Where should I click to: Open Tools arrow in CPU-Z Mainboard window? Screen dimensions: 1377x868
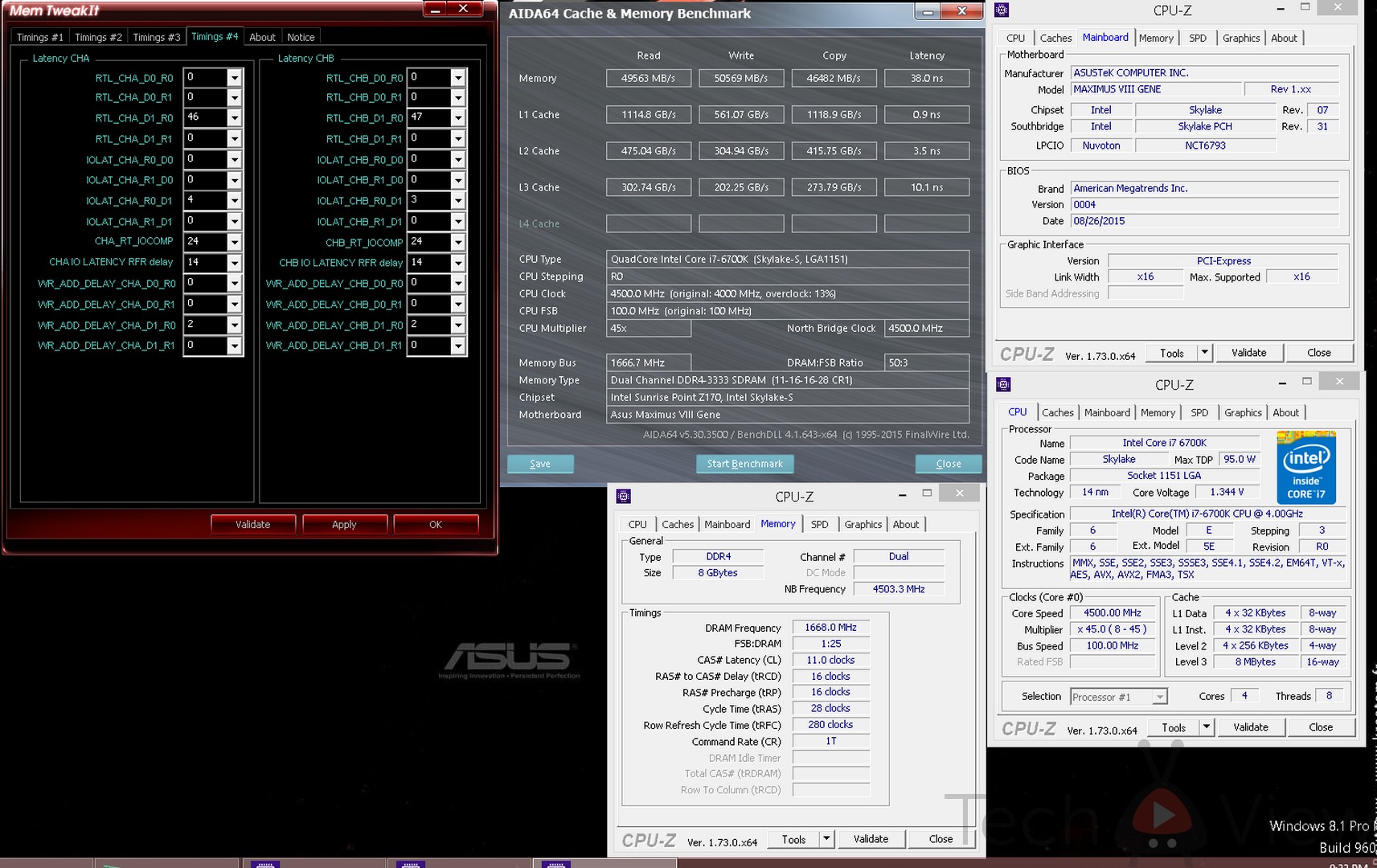tap(1204, 352)
